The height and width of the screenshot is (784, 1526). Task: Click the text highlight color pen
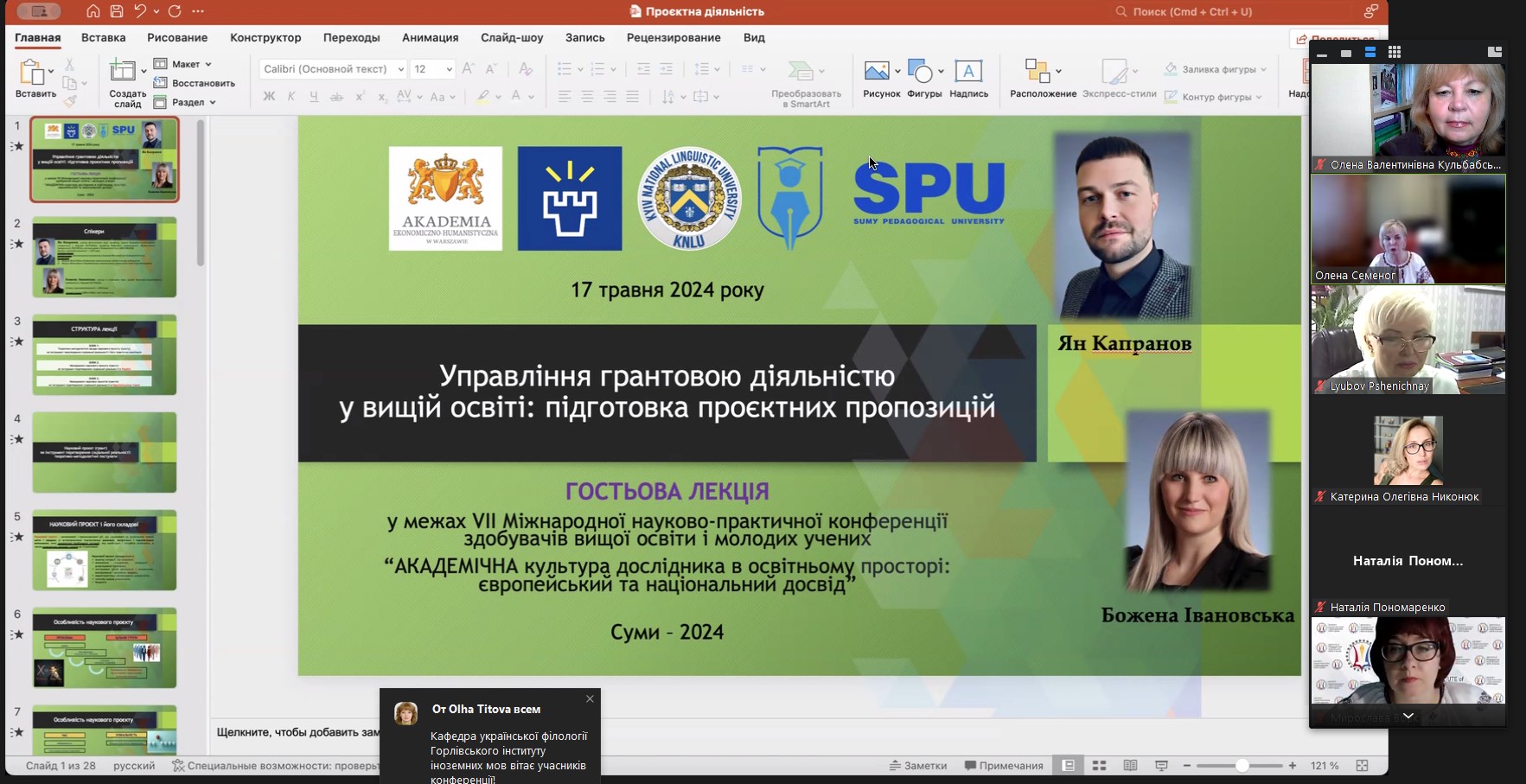coord(484,97)
